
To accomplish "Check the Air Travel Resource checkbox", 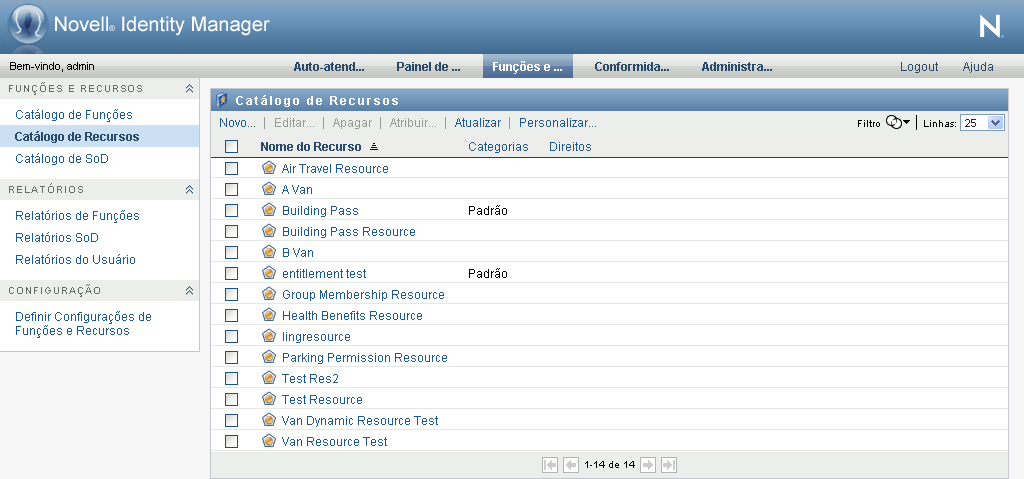I will [x=231, y=169].
